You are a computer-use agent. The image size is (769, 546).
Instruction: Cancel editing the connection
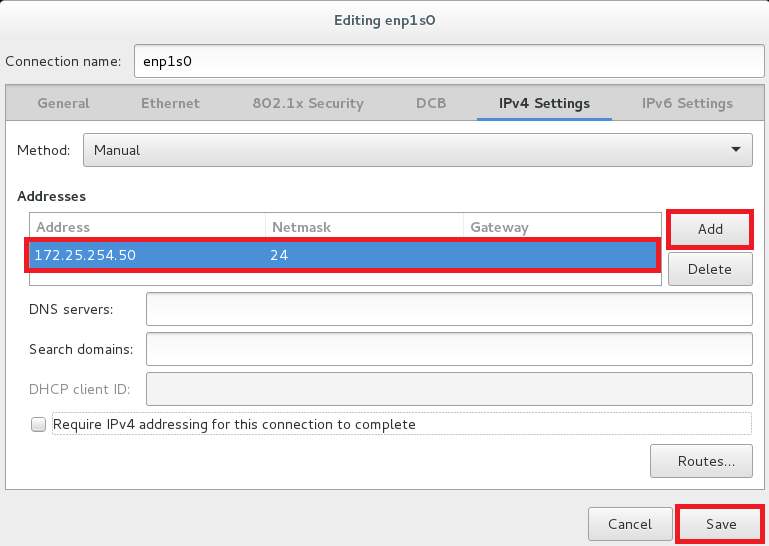click(630, 524)
